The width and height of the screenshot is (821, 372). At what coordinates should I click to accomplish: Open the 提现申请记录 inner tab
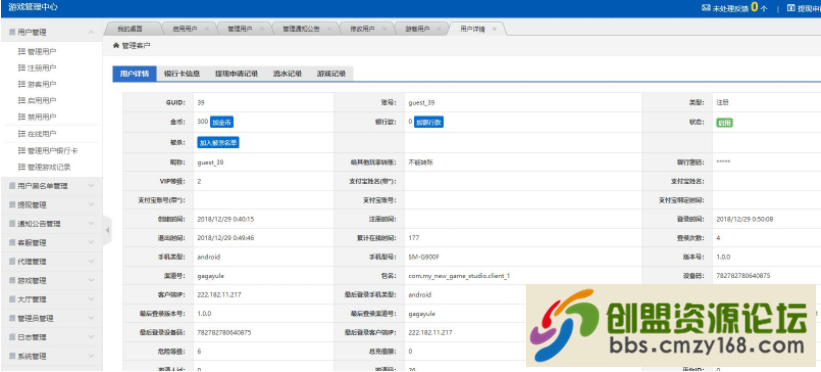[x=236, y=74]
